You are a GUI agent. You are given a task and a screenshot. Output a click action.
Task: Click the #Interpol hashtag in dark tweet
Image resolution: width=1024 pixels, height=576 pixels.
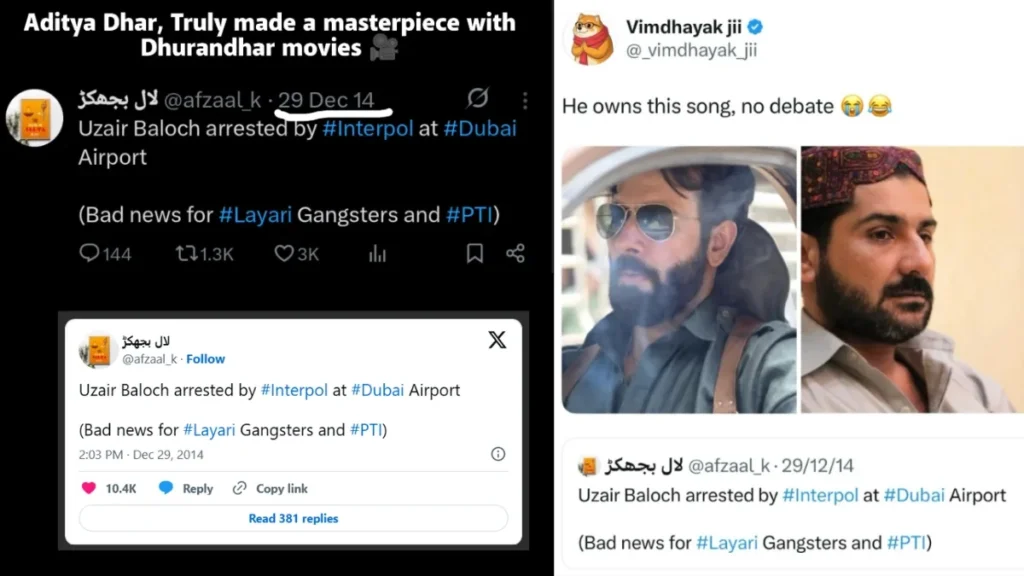click(x=367, y=129)
